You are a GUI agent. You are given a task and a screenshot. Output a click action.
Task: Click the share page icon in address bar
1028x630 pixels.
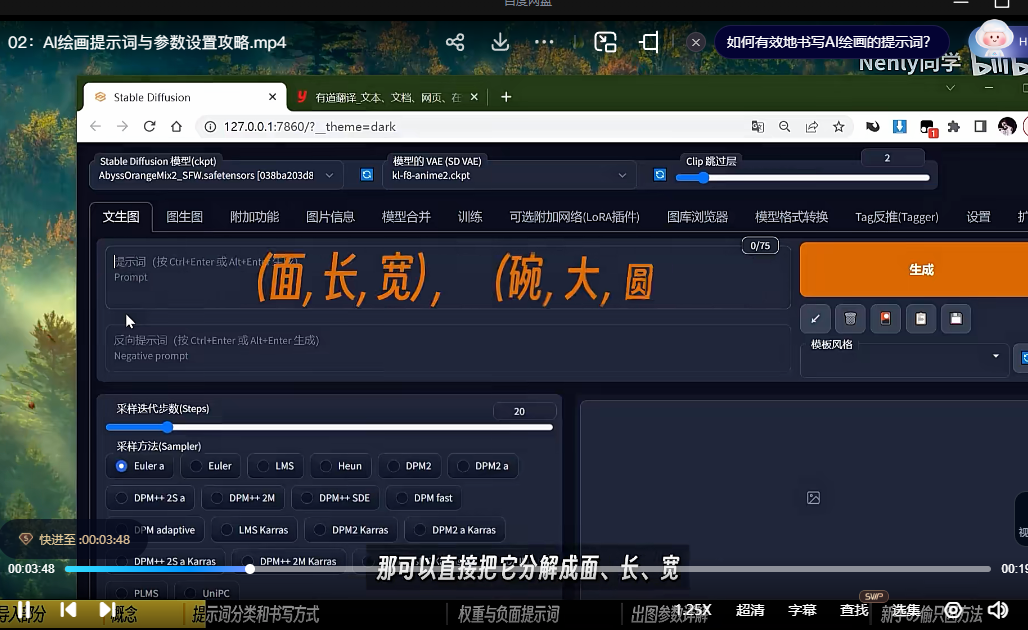coord(812,127)
